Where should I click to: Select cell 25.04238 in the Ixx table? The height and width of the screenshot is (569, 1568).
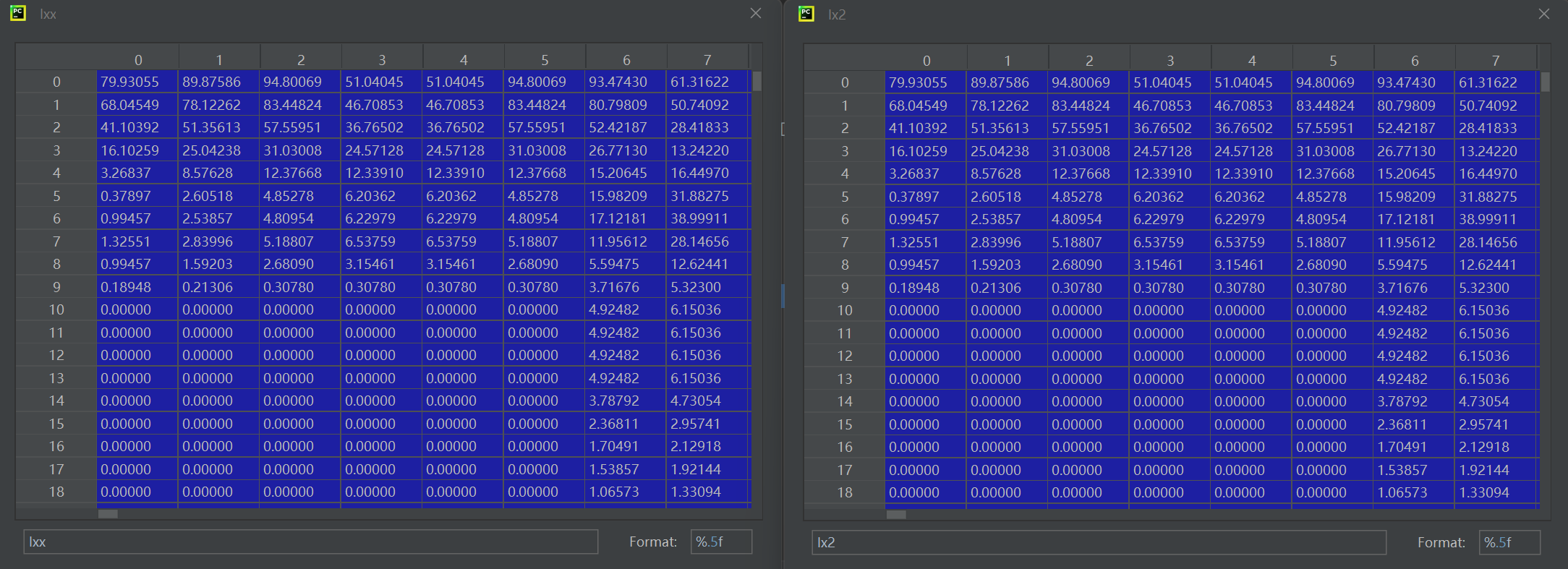(219, 150)
